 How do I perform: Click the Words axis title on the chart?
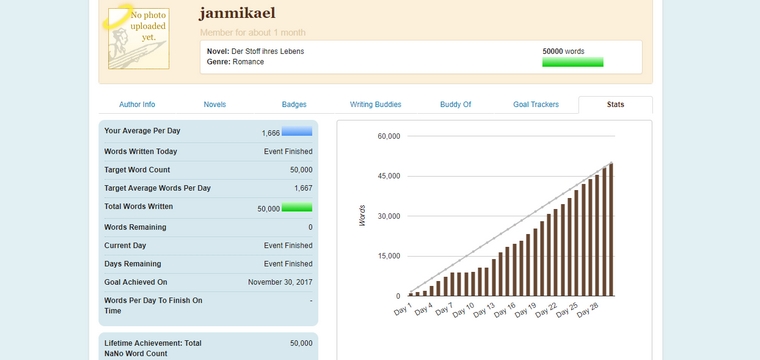click(363, 216)
